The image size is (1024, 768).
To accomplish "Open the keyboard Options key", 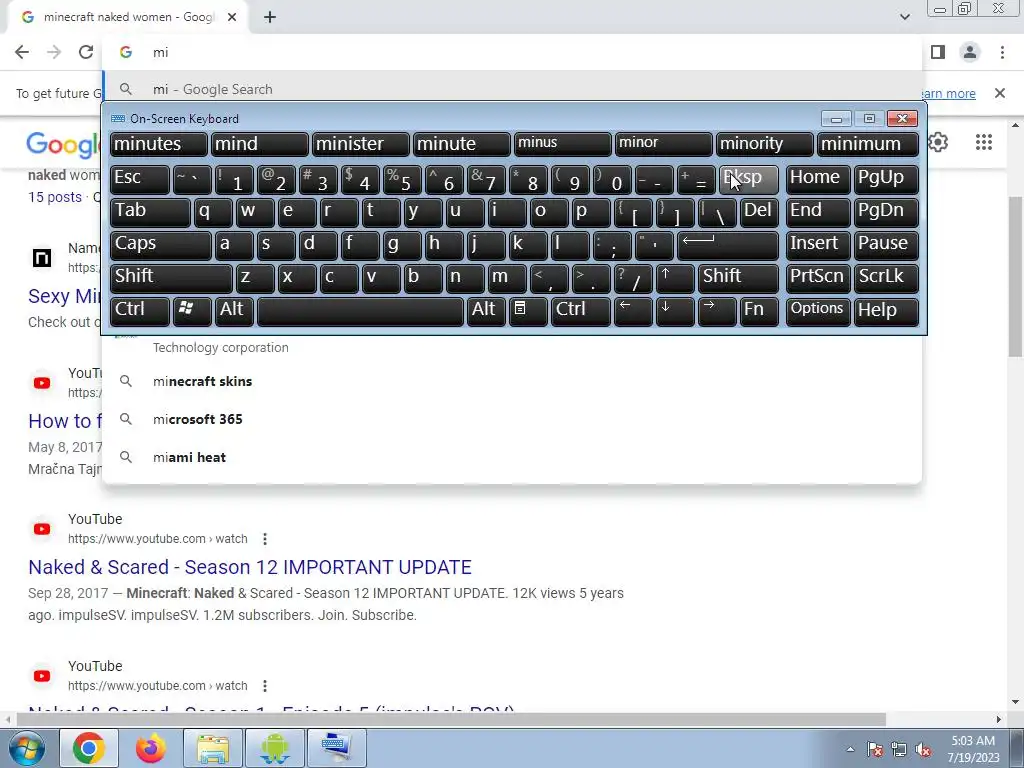I will pos(818,311).
